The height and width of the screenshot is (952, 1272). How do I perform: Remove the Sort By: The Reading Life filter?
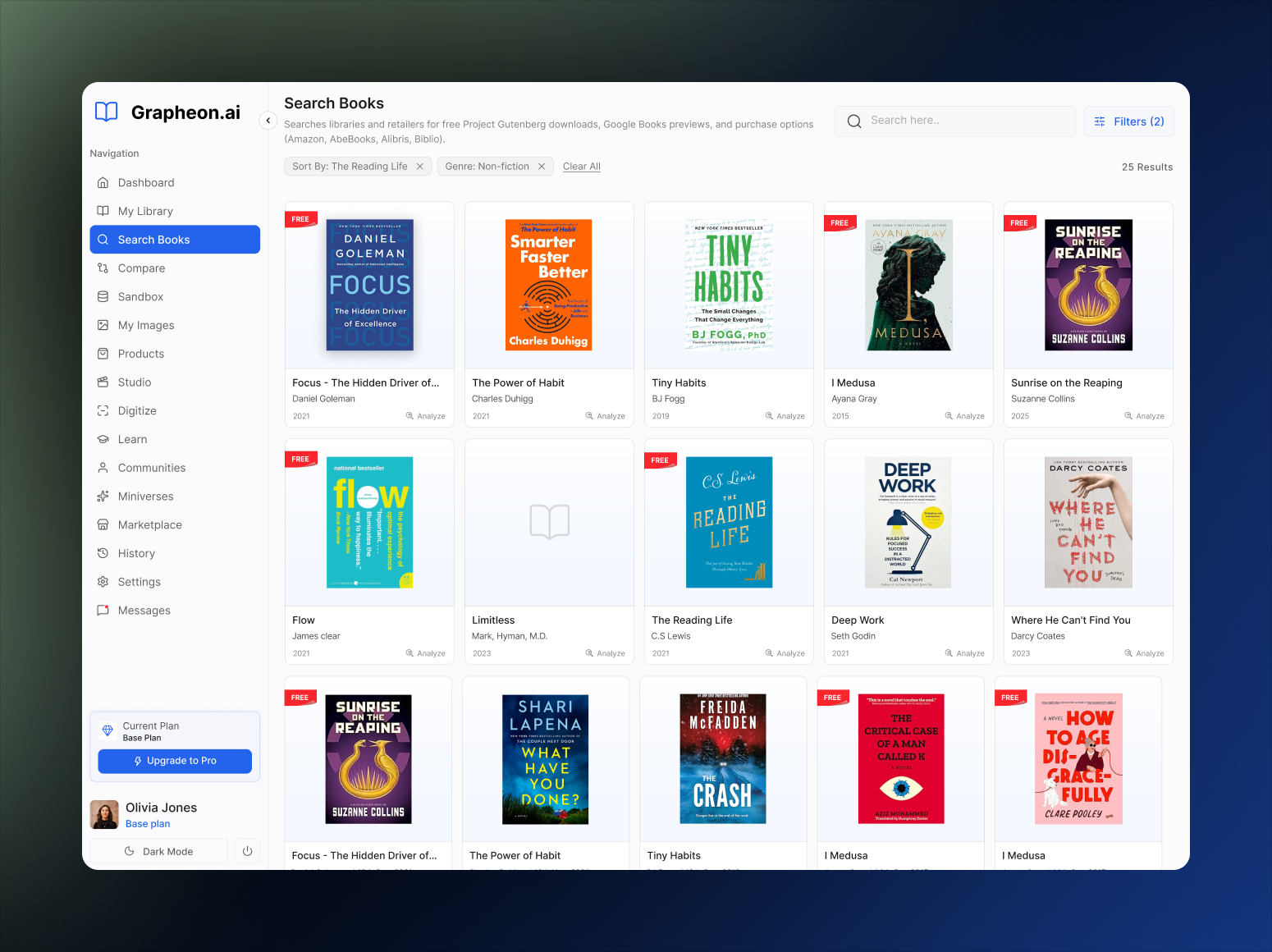[x=420, y=167]
